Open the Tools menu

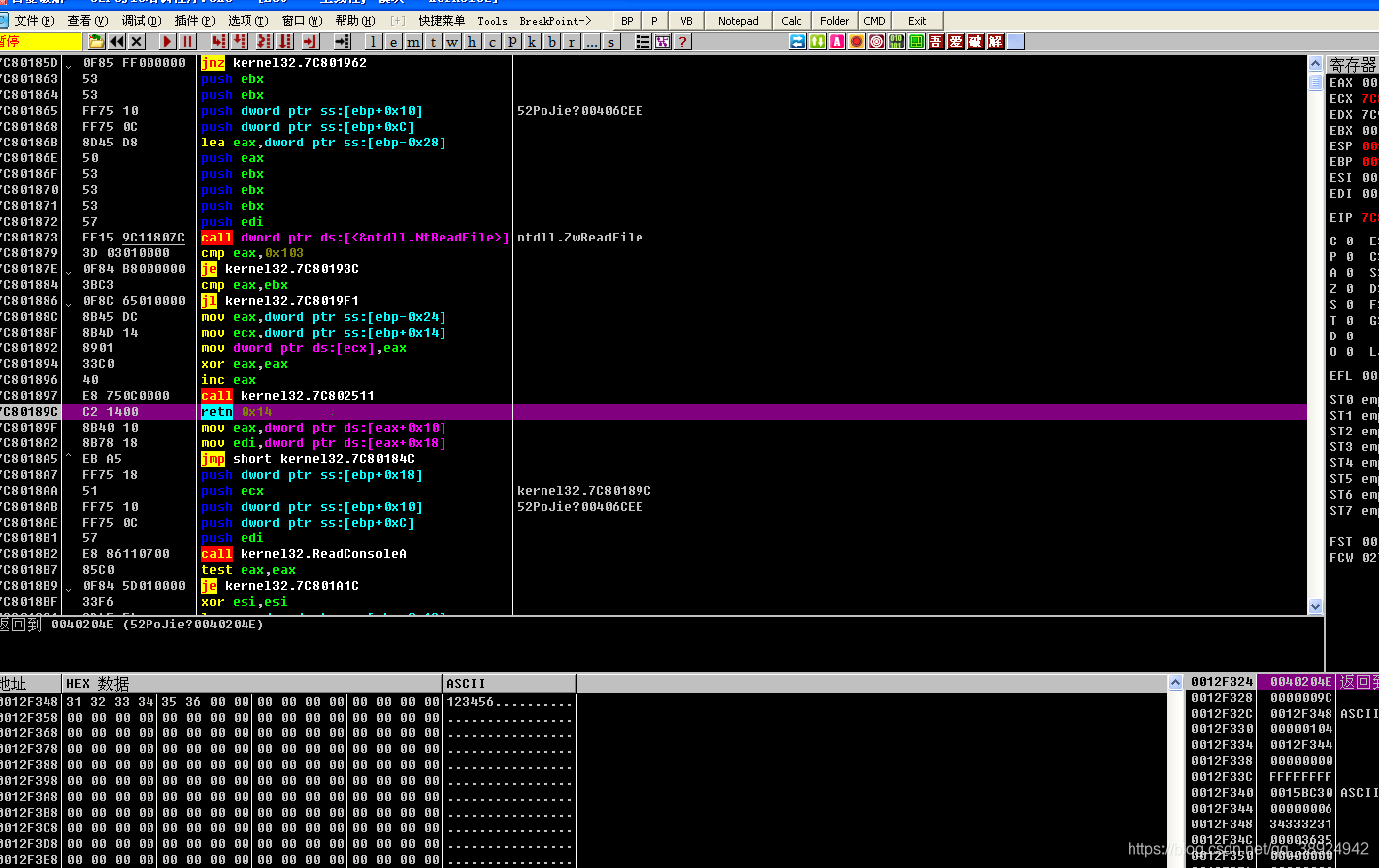click(x=492, y=20)
